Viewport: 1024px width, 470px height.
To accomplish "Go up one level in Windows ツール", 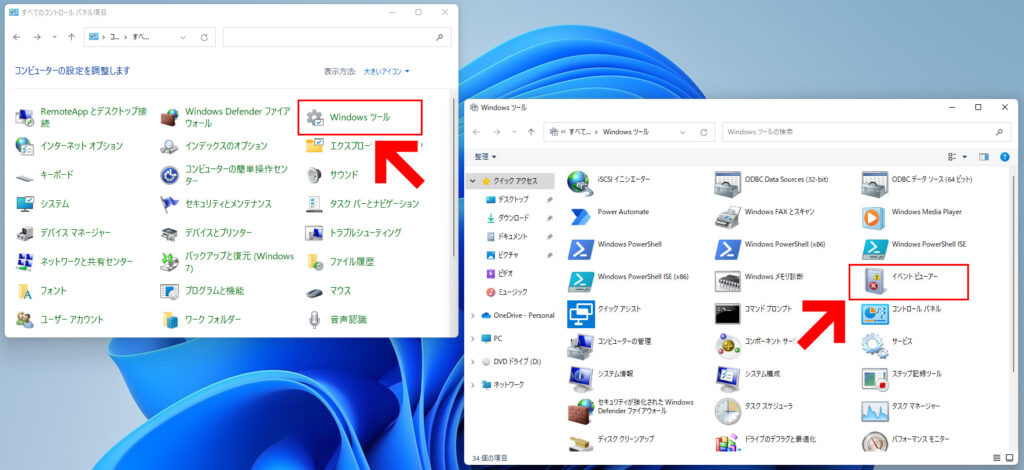I will click(531, 132).
